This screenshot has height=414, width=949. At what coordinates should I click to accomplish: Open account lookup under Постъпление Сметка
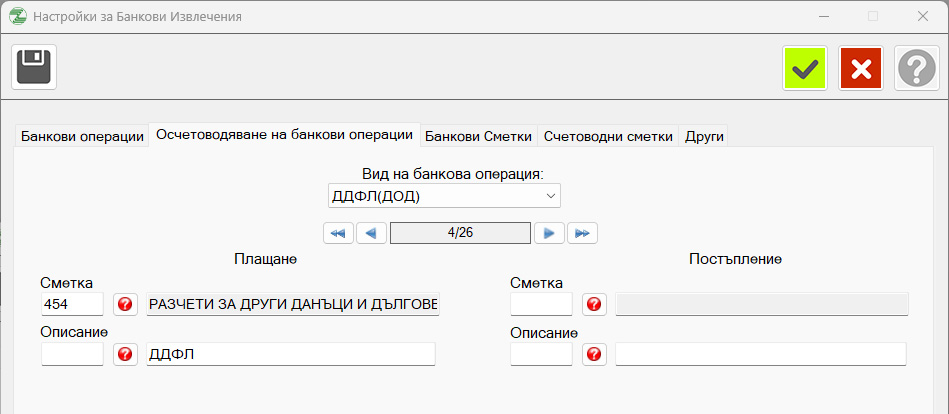[x=594, y=304]
